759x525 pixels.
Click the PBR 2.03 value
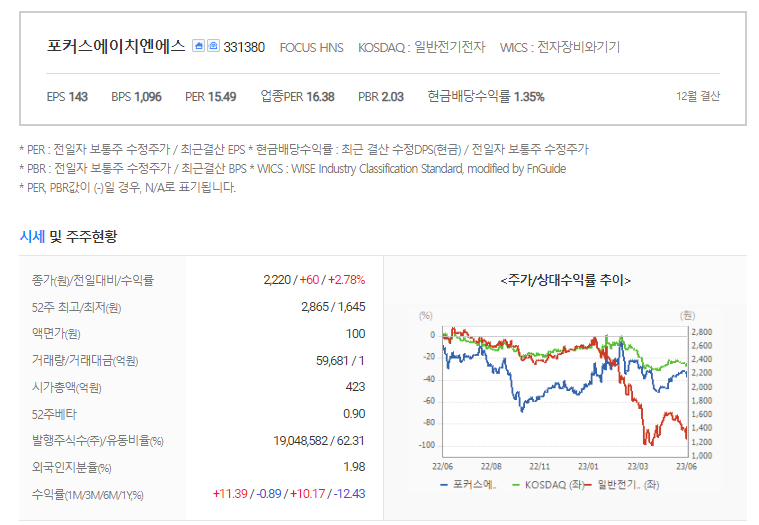pos(381,97)
